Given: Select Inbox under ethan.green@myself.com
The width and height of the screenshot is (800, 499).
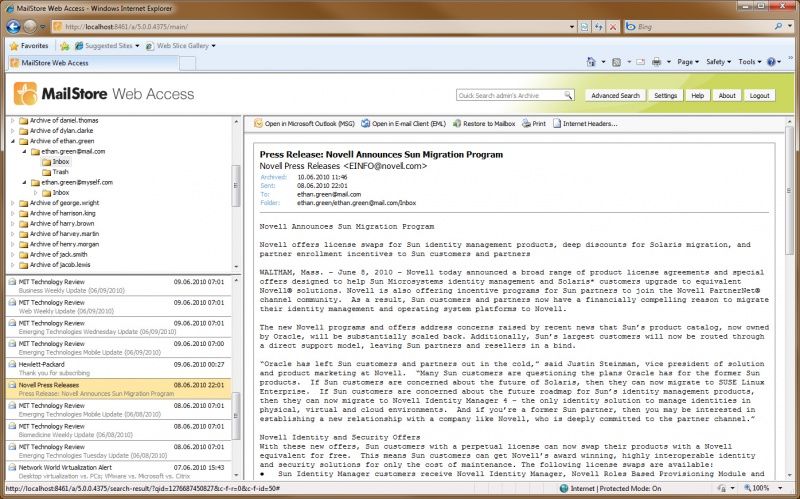Looking at the screenshot, I should tap(56, 193).
